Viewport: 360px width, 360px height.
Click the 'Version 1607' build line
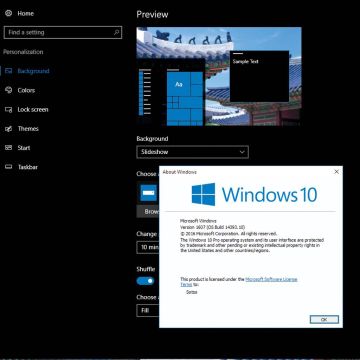coord(213,227)
